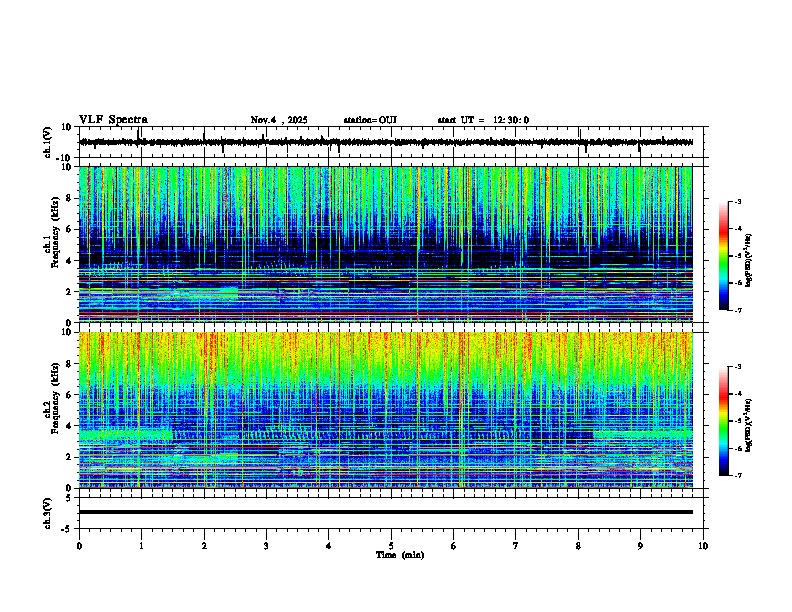Select the date text "Nov.4 , 2025"

pyautogui.click(x=279, y=120)
